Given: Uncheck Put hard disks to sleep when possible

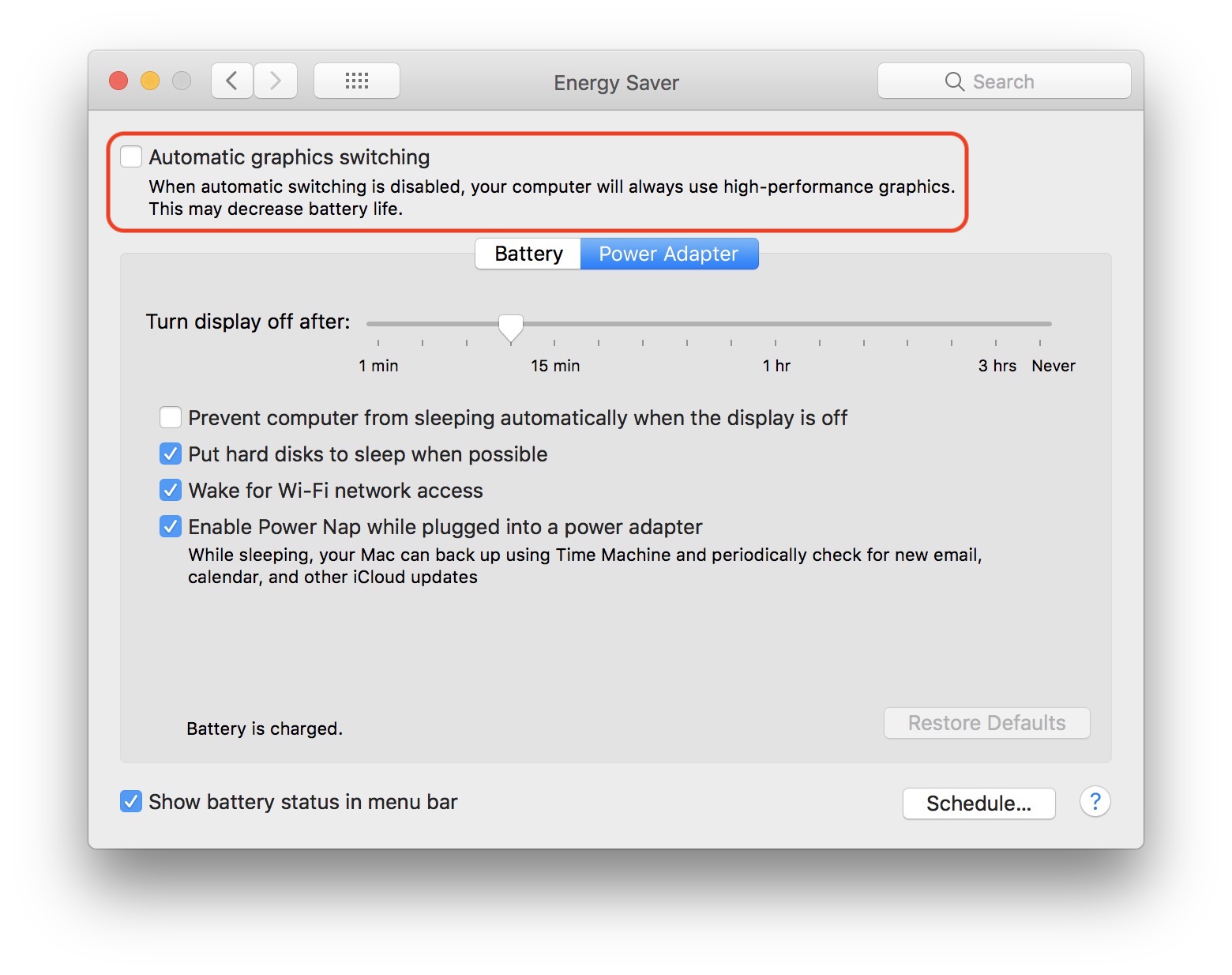Looking at the screenshot, I should (x=171, y=454).
